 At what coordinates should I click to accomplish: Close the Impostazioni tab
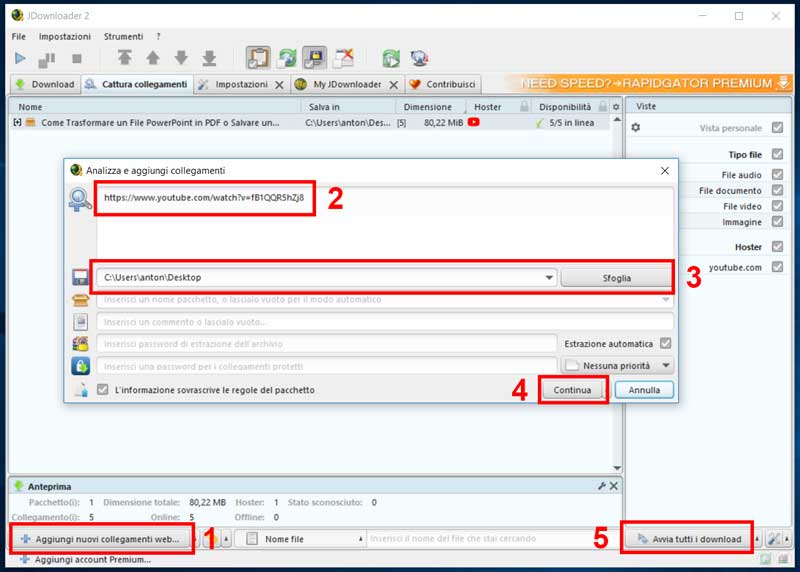(279, 85)
